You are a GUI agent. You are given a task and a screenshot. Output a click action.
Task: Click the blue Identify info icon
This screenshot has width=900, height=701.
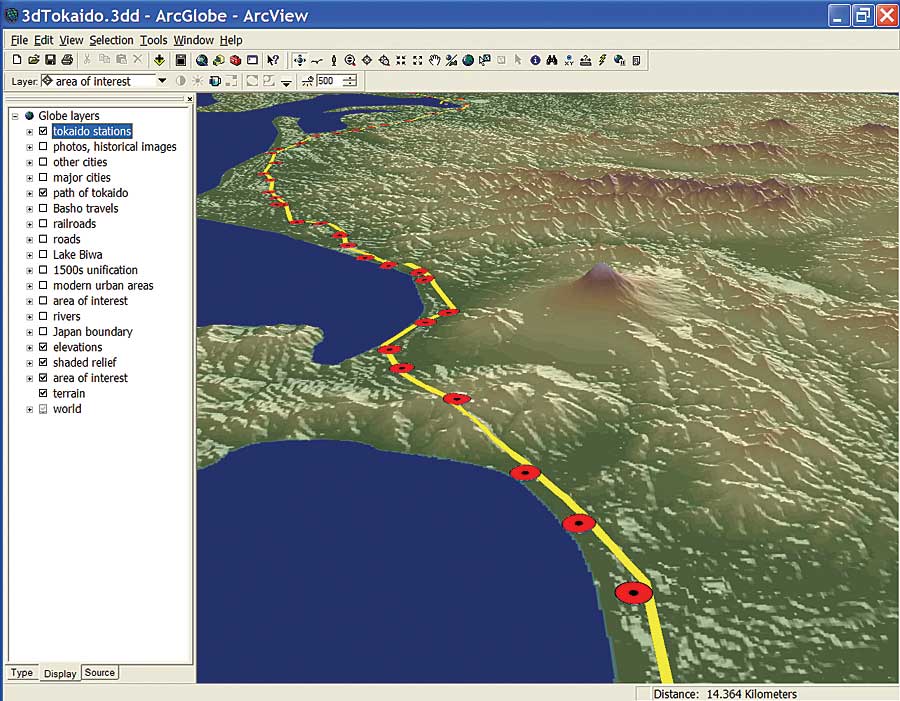[535, 60]
